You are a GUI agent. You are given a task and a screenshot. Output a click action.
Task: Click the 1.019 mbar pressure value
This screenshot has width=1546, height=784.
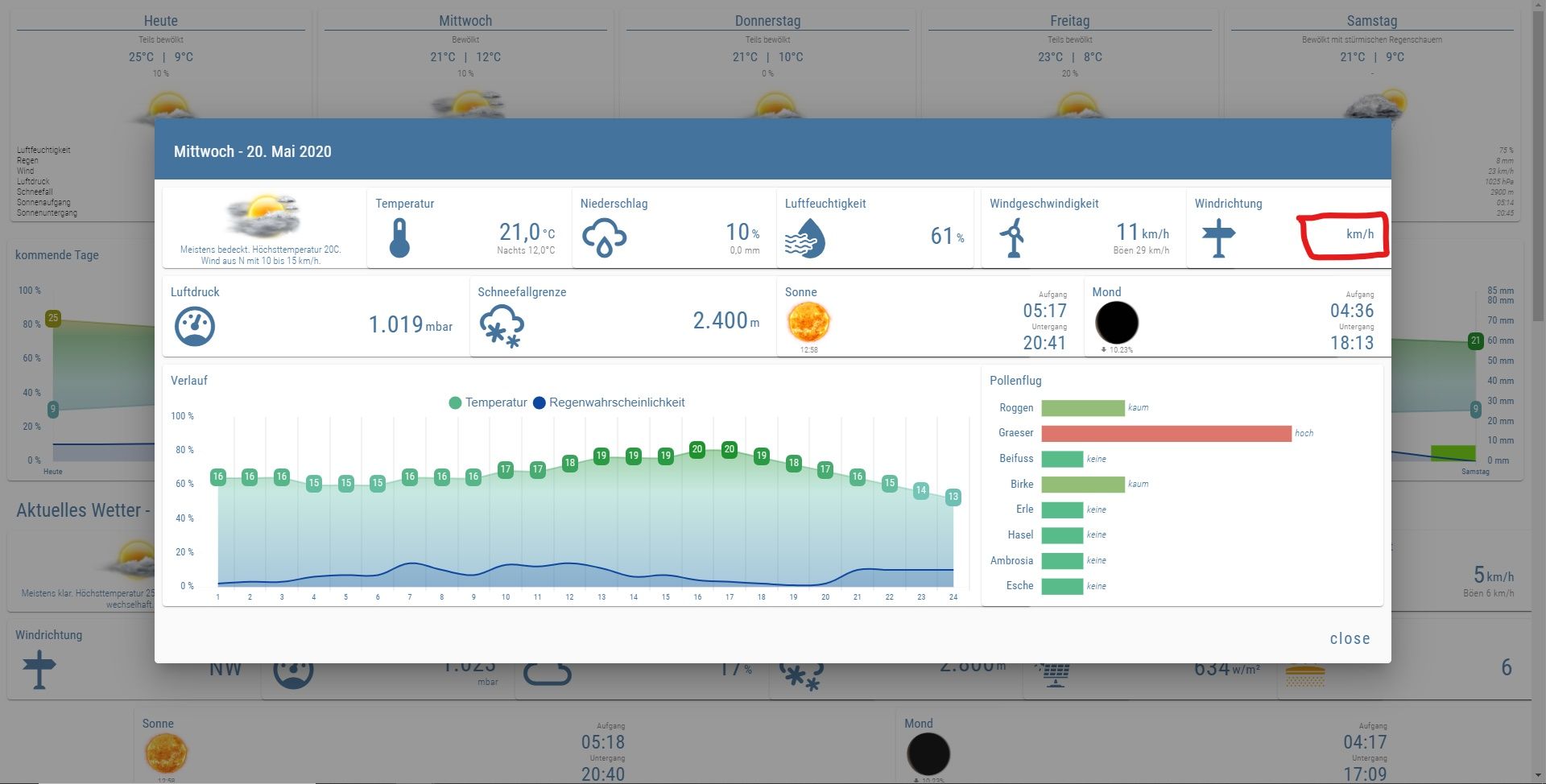(x=410, y=324)
